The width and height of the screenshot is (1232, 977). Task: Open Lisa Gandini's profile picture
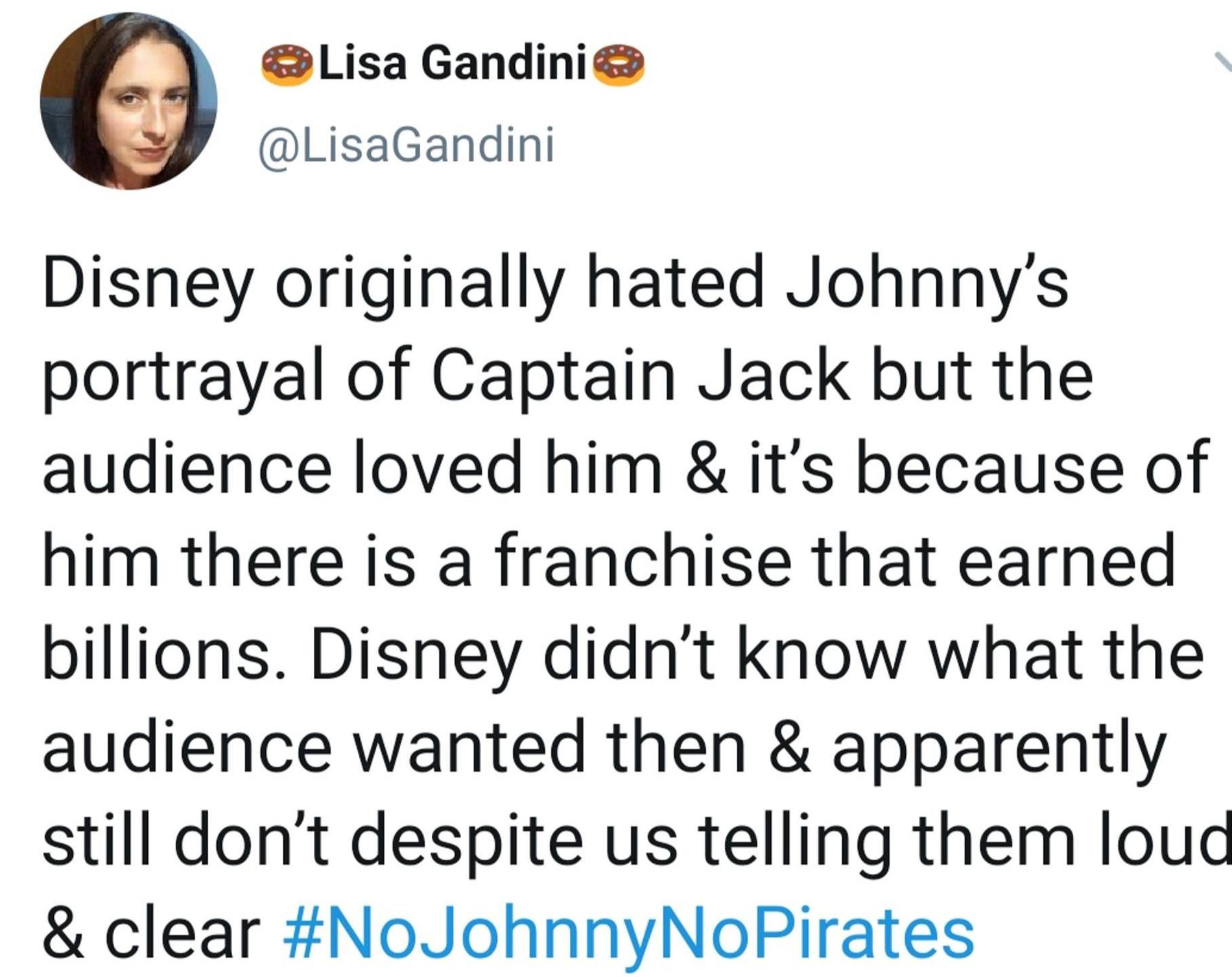(x=128, y=101)
